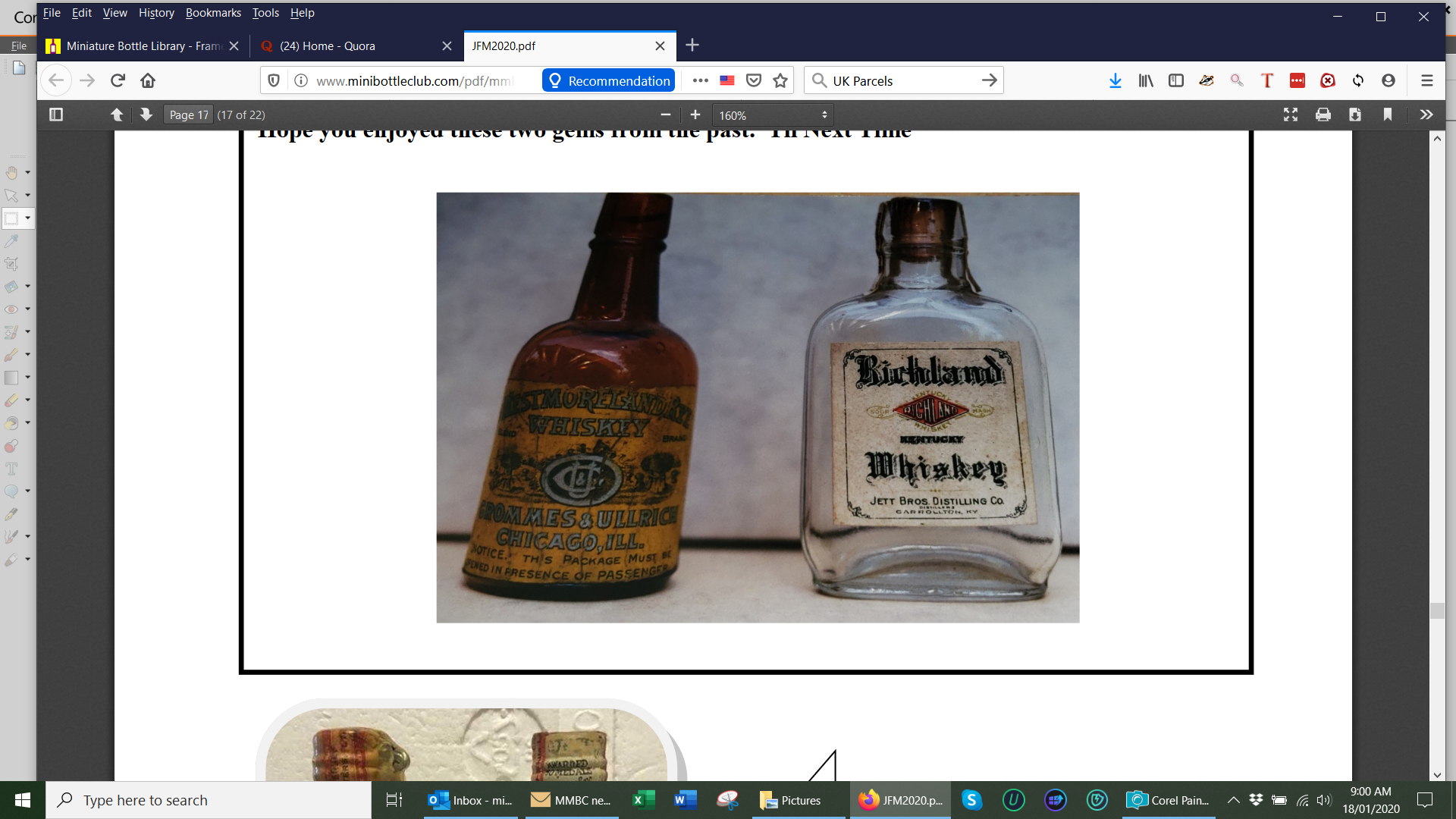Screen dimensions: 1456x819
Task: Submit search with the go arrow
Action: [990, 80]
